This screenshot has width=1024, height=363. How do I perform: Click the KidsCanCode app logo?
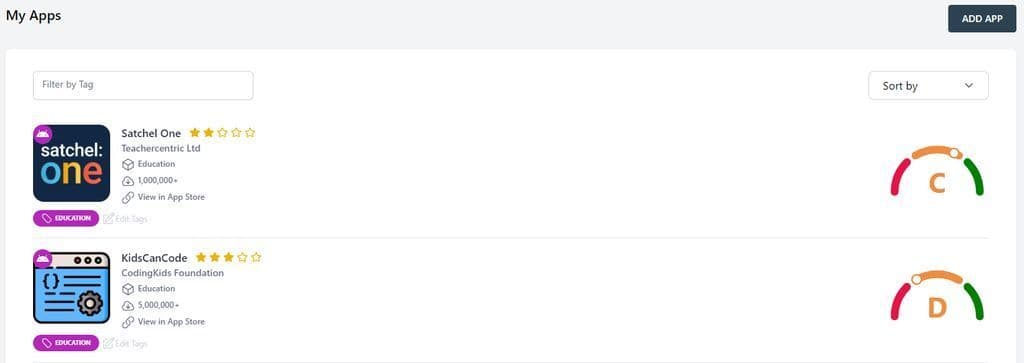(x=71, y=287)
